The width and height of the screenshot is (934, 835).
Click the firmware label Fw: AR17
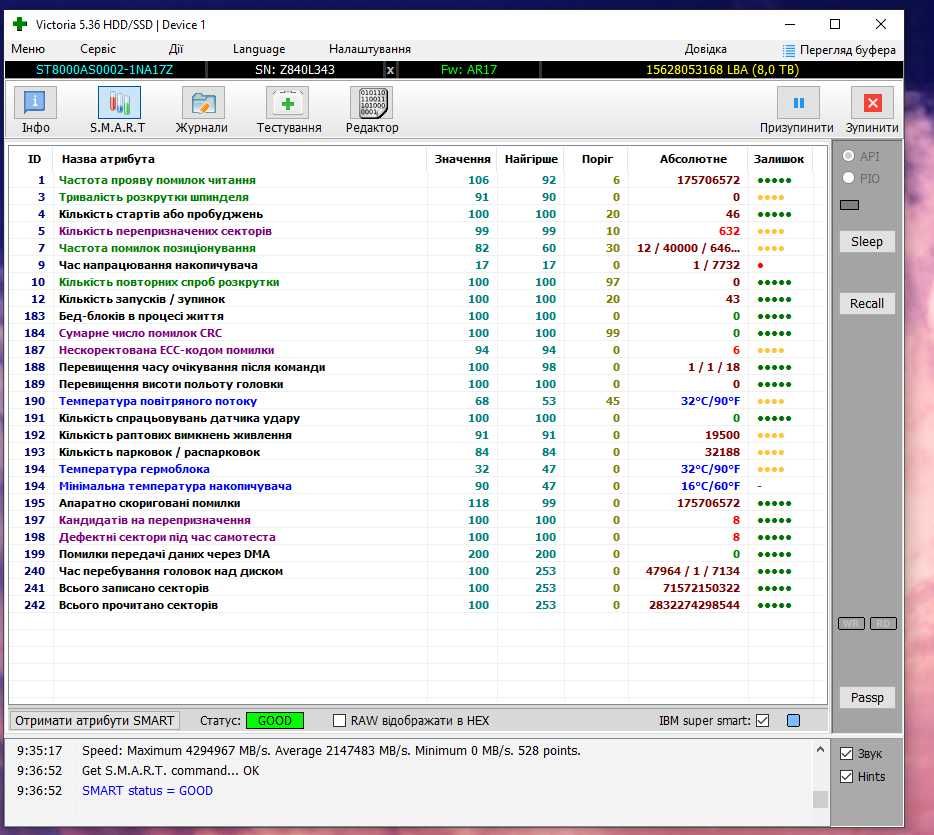[469, 70]
